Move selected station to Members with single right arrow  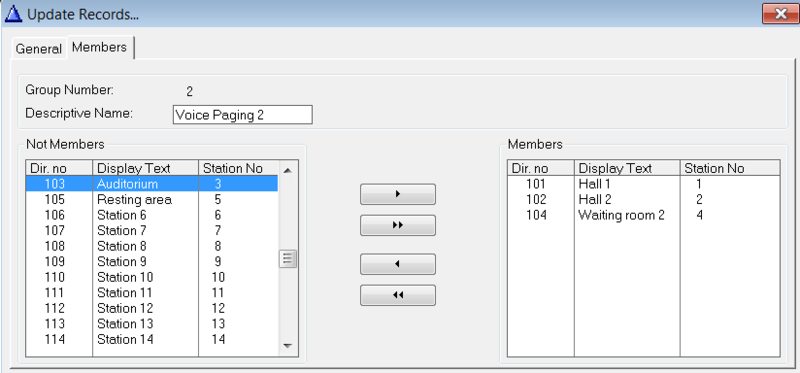[x=398, y=194]
